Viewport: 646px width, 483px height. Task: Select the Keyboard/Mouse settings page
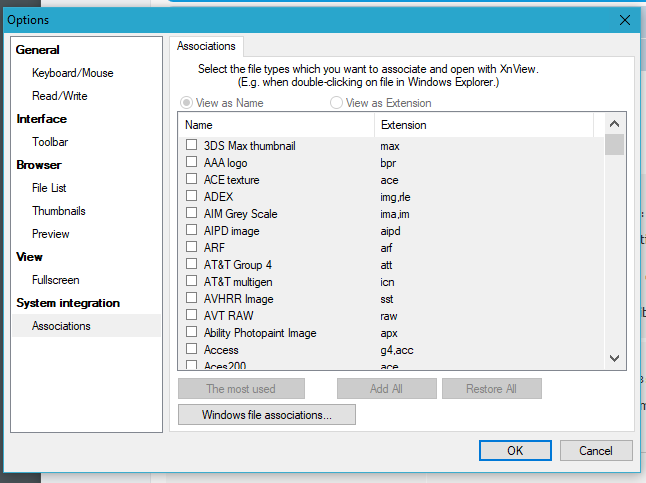72,73
